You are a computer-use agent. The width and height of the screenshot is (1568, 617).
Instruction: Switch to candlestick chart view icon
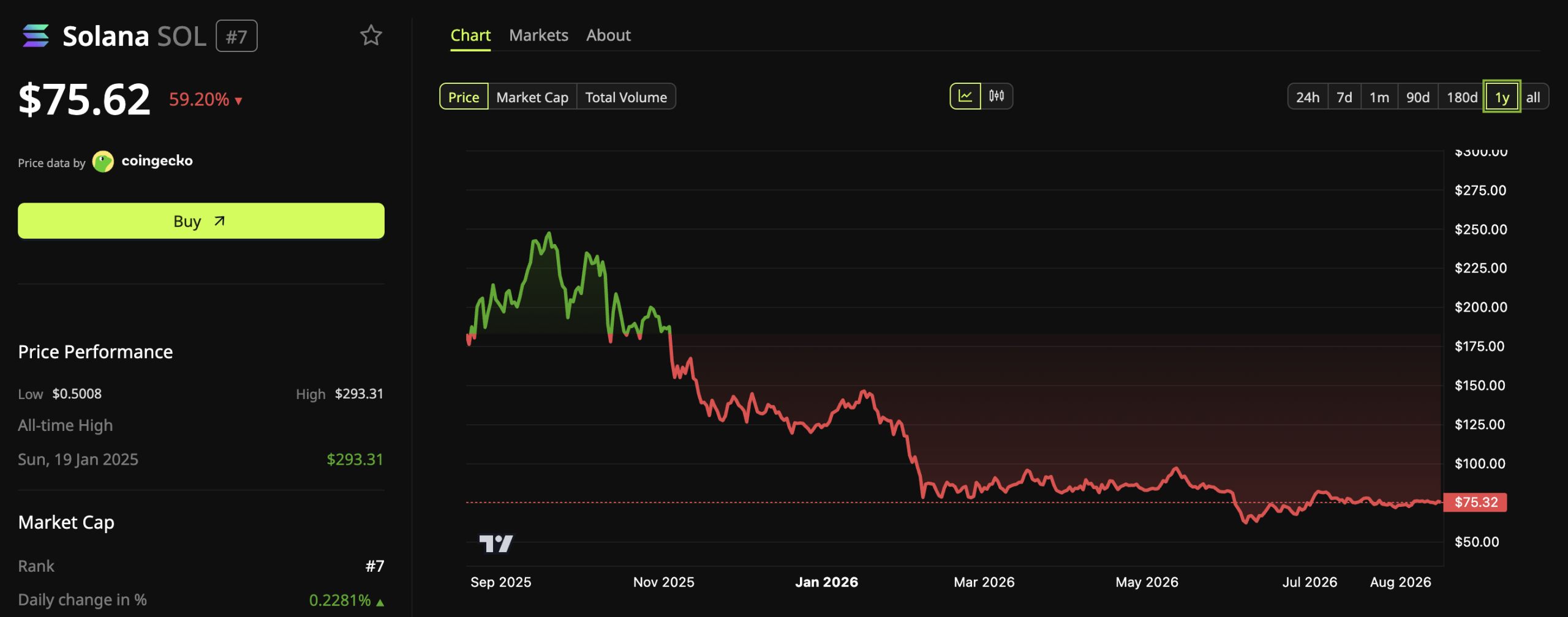(997, 96)
